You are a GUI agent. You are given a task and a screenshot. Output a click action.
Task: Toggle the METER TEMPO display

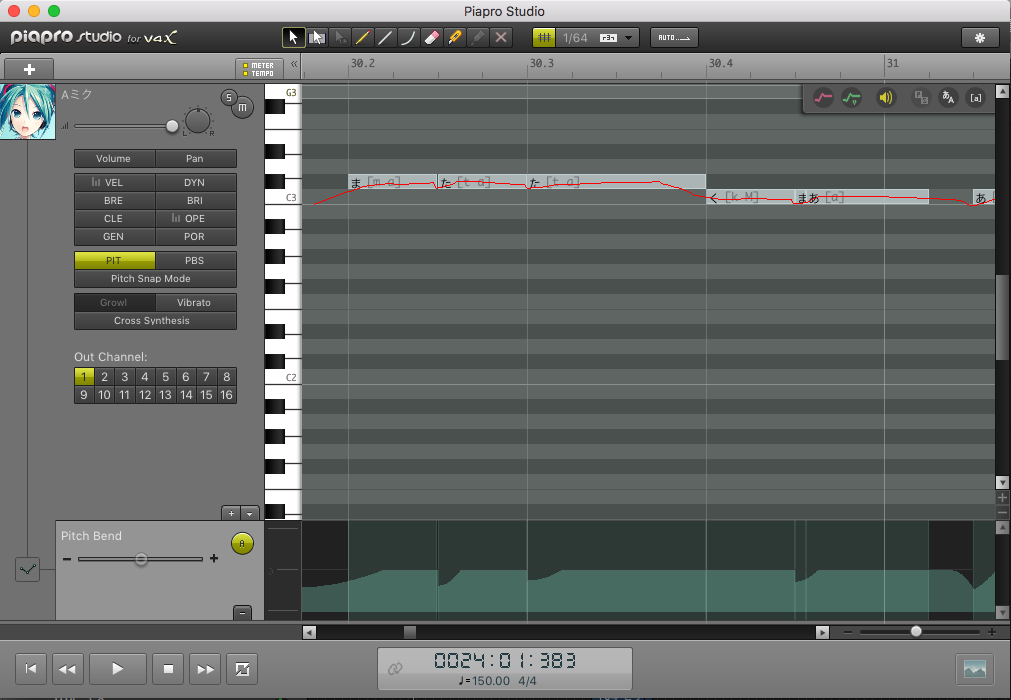click(x=259, y=69)
